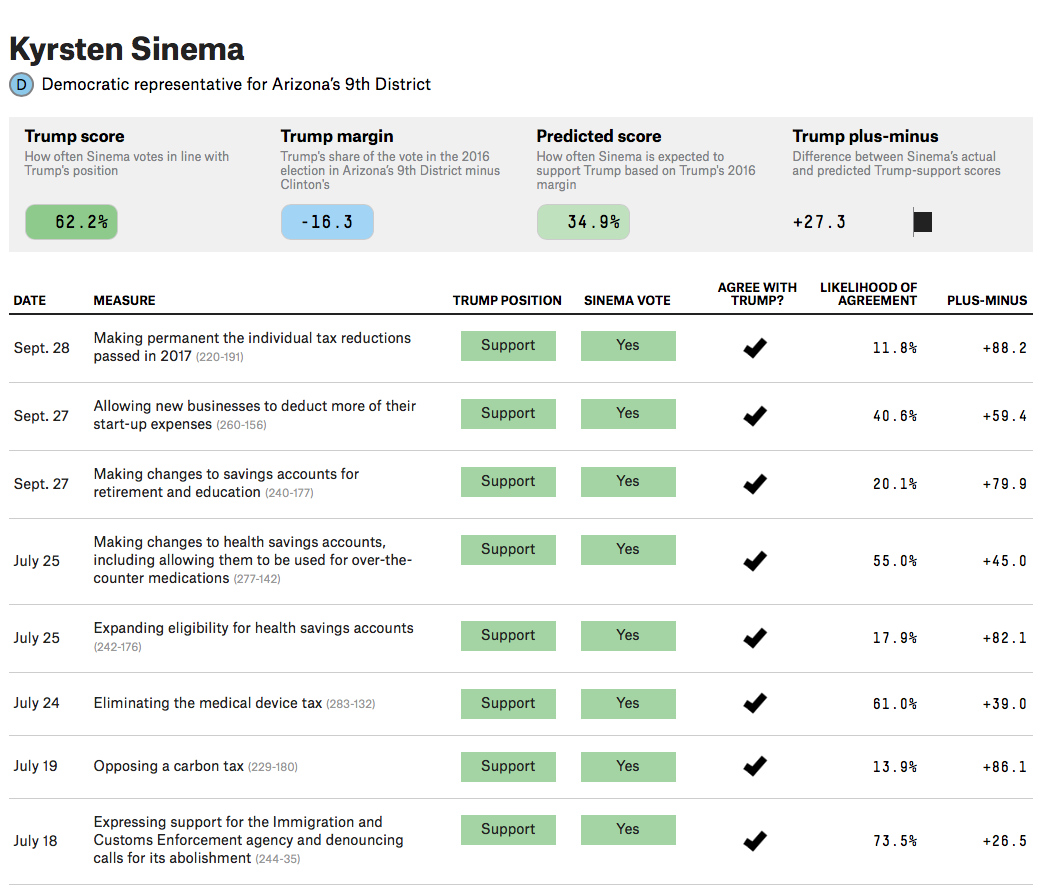The height and width of the screenshot is (894, 1038).
Task: Click the green 62.2% Trump score badge
Action: pos(71,222)
